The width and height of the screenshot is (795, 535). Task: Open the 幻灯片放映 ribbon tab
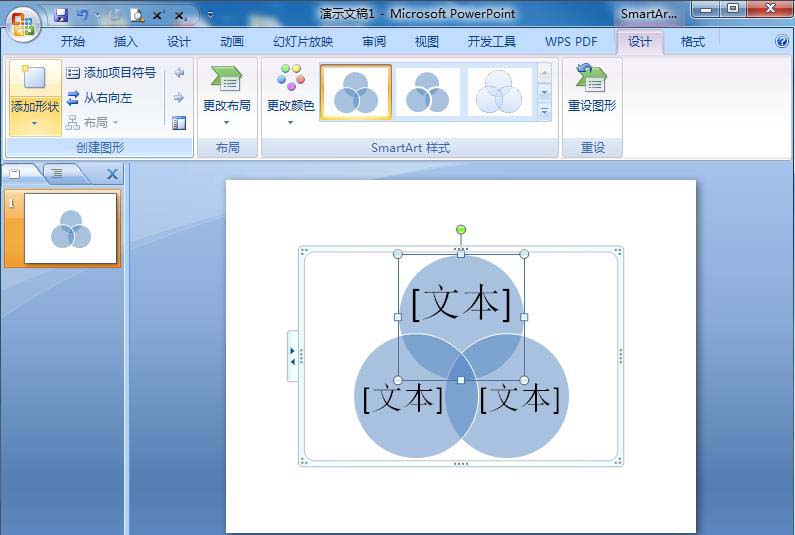point(303,42)
